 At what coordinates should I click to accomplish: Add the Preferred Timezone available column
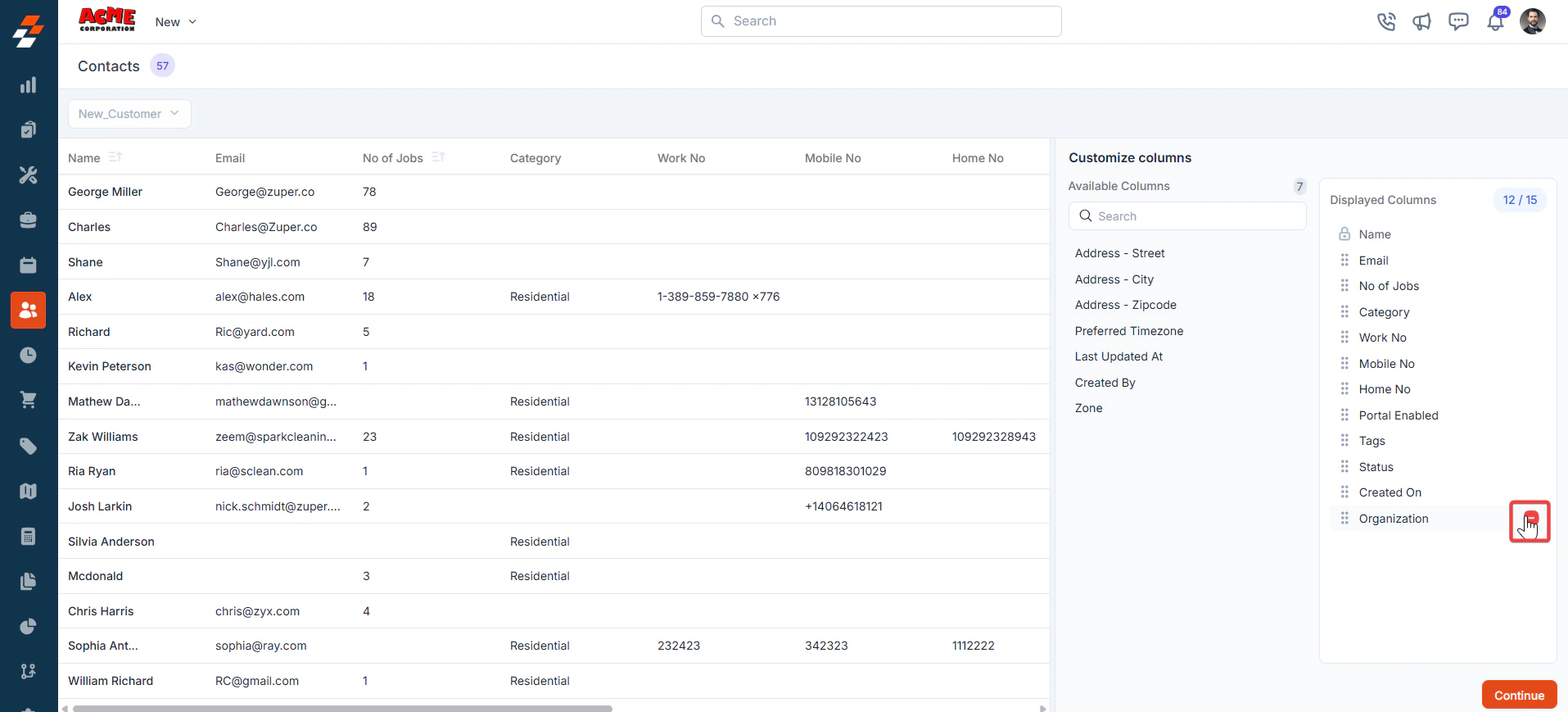click(x=1128, y=331)
